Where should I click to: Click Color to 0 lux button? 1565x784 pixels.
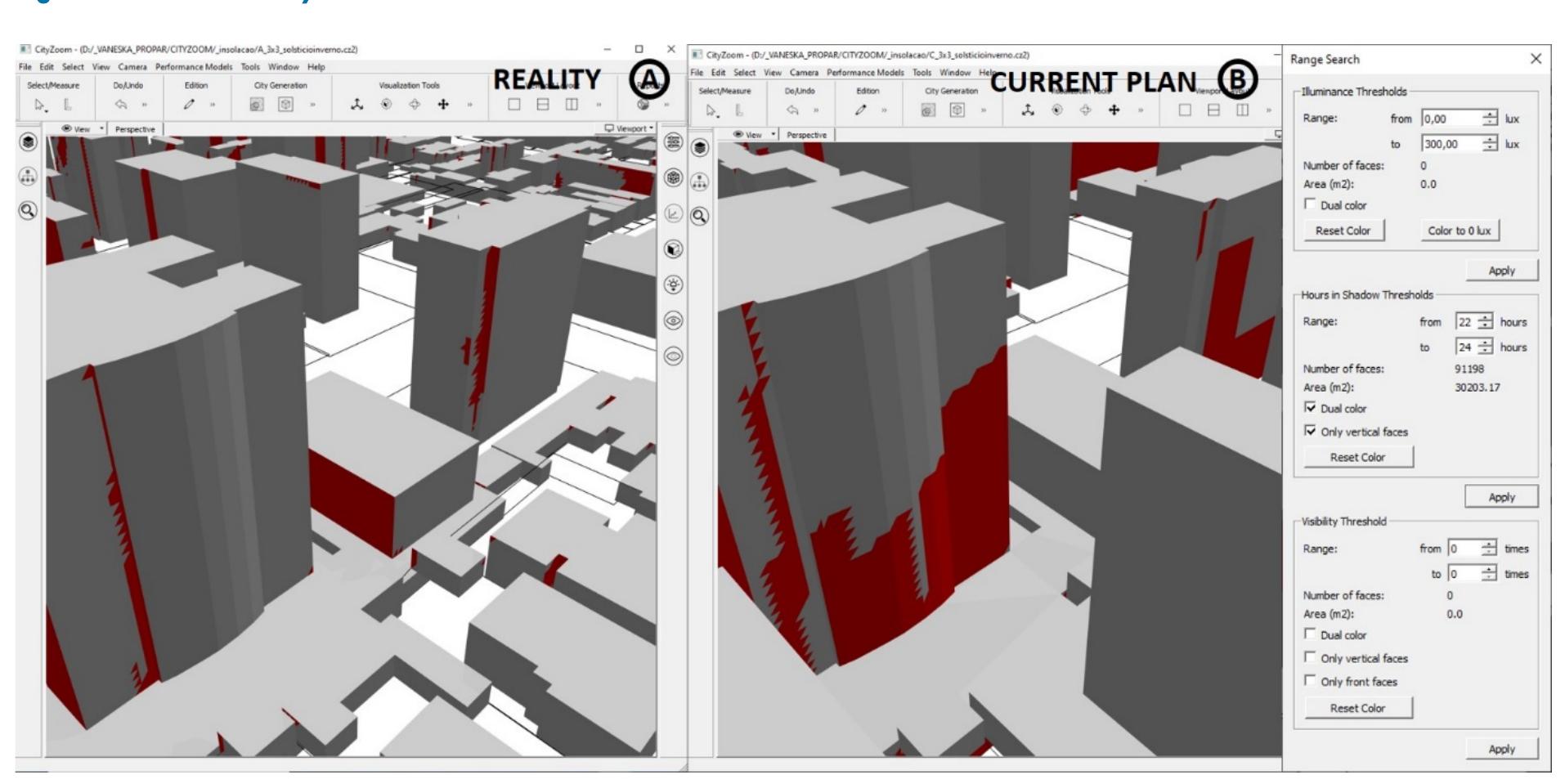[x=1460, y=231]
